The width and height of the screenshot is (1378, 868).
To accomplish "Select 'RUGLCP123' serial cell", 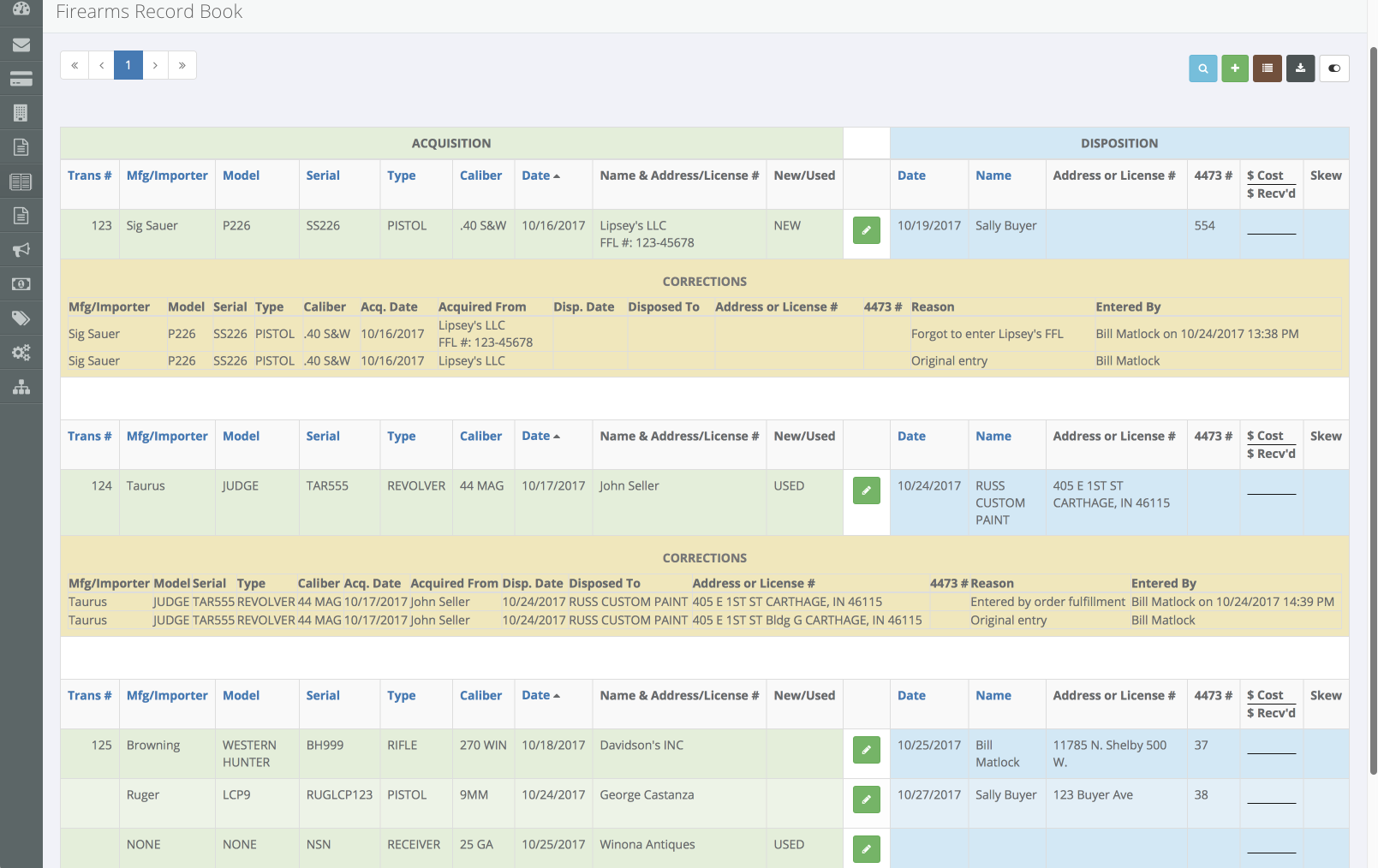I will click(339, 794).
